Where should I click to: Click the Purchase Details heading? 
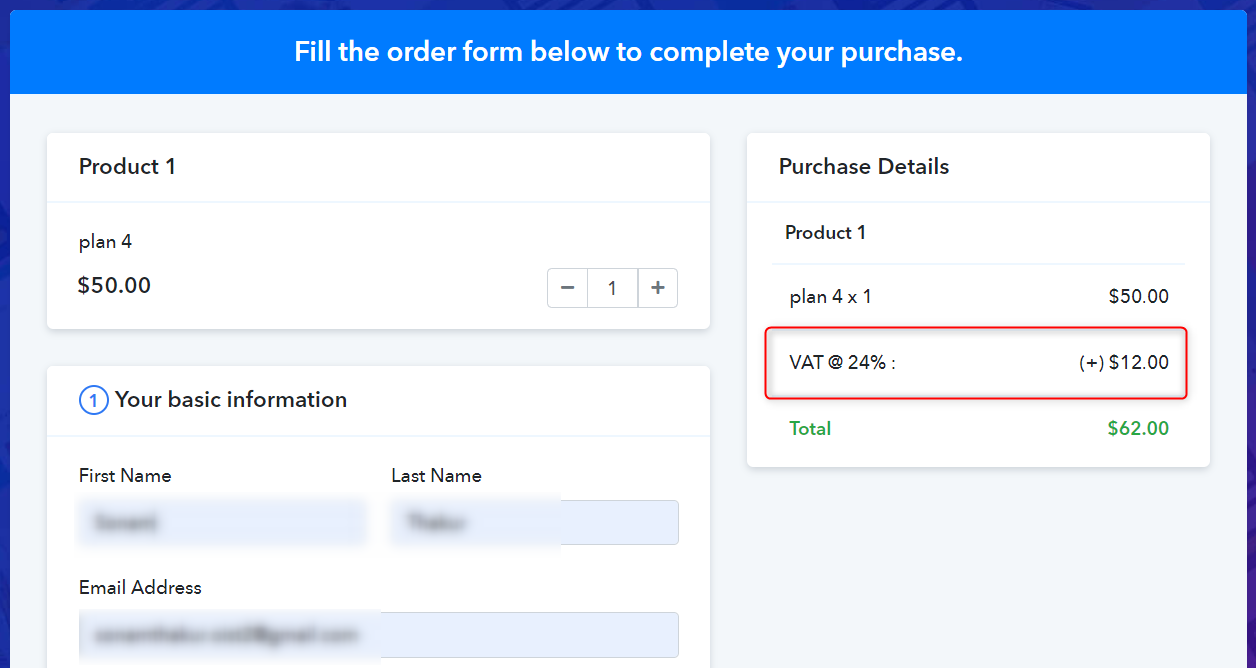864,167
